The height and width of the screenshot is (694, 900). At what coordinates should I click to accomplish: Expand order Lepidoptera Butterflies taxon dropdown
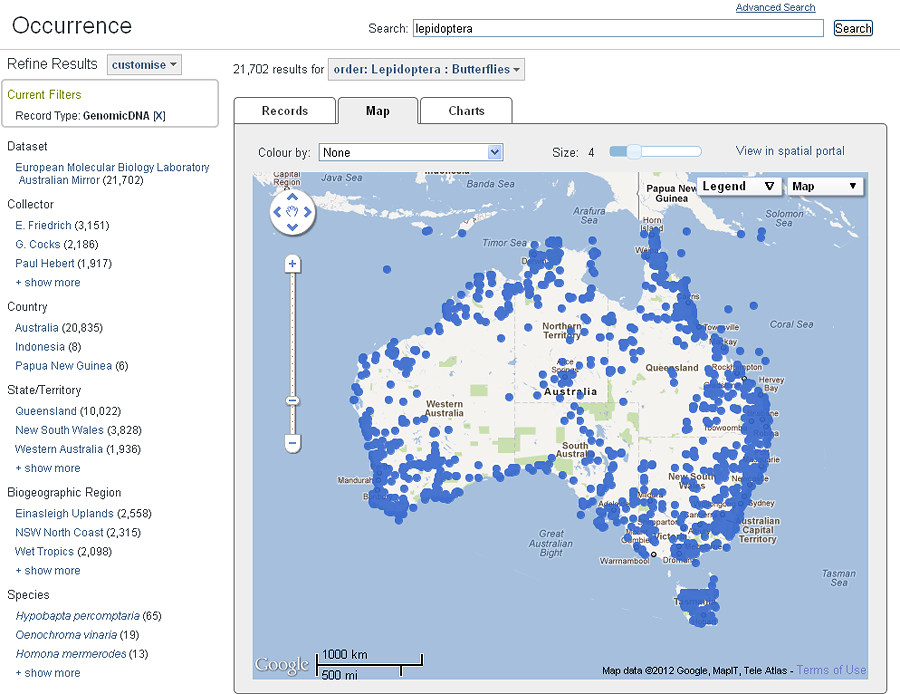tap(426, 69)
